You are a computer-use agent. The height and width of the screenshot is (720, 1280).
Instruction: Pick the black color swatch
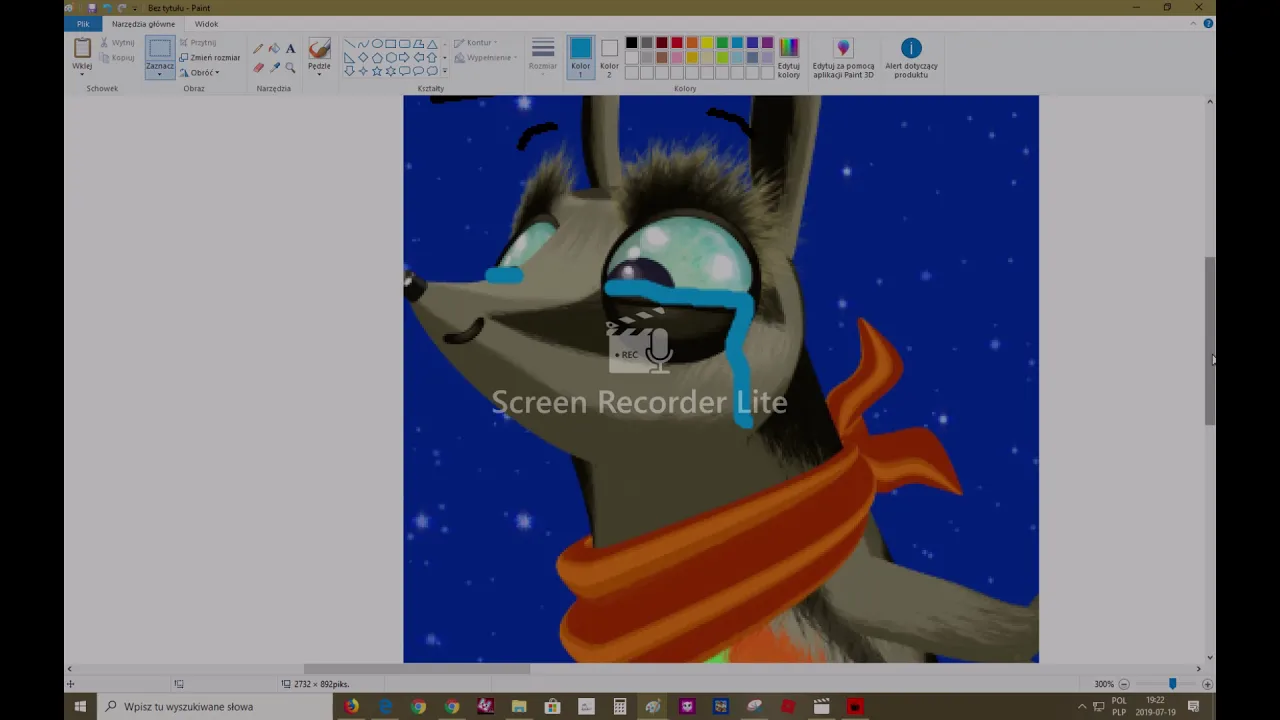[x=631, y=43]
